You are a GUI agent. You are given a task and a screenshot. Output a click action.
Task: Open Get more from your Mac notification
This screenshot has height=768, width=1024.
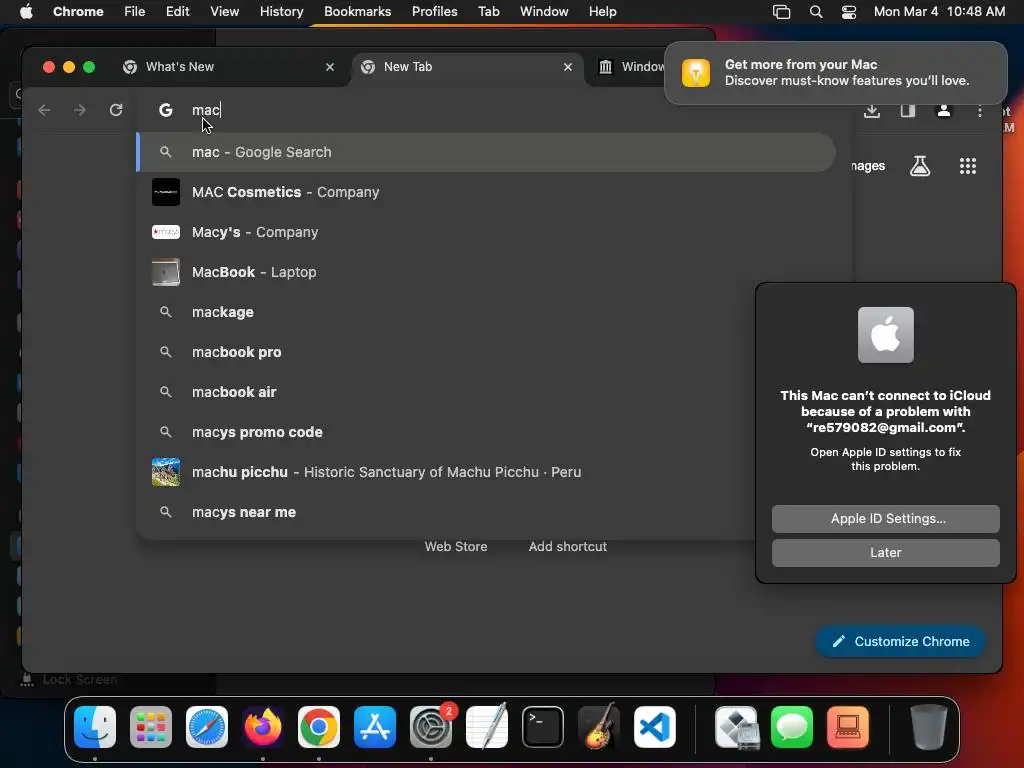[835, 72]
